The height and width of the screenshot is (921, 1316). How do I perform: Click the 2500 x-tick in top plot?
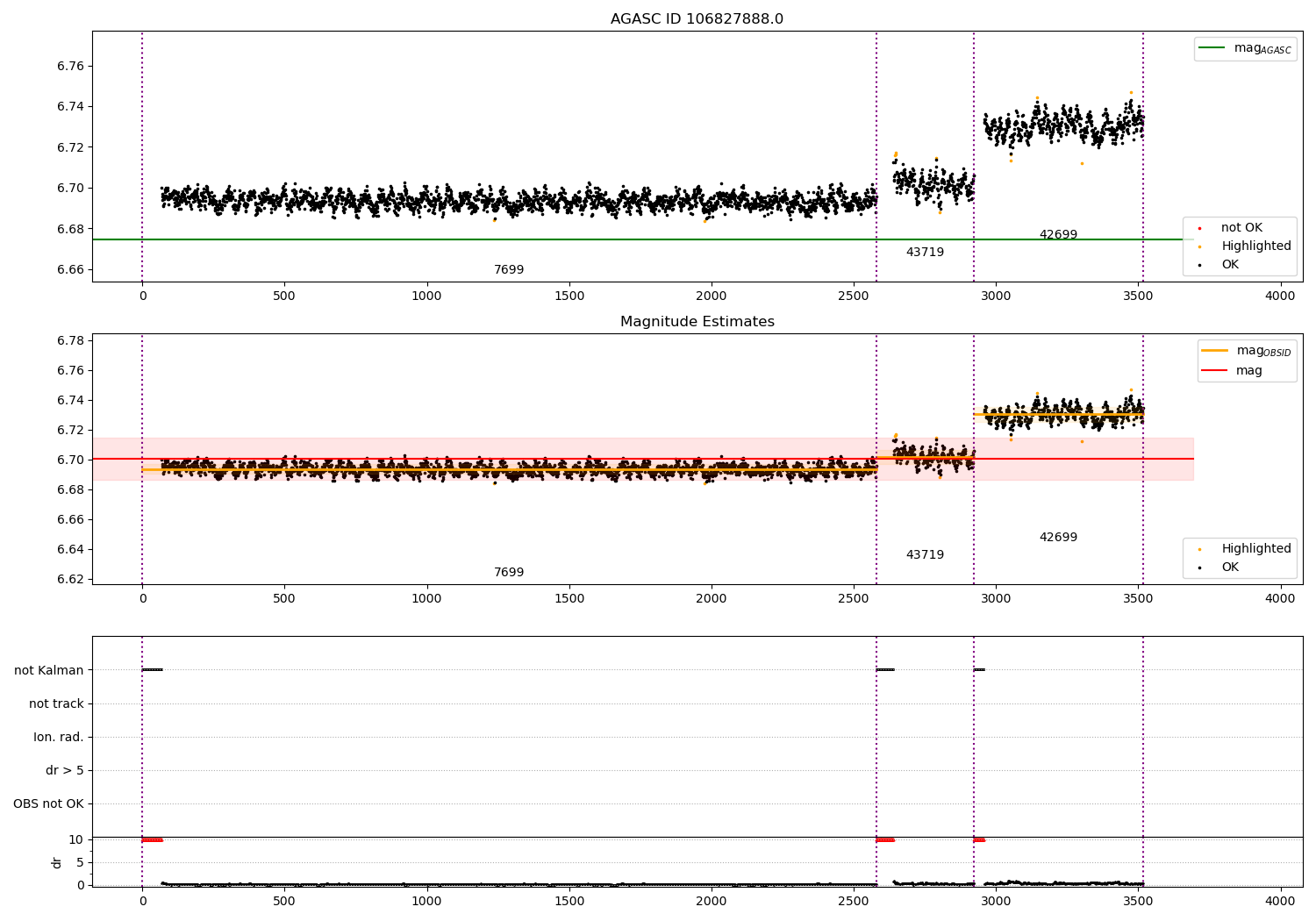pos(854,296)
